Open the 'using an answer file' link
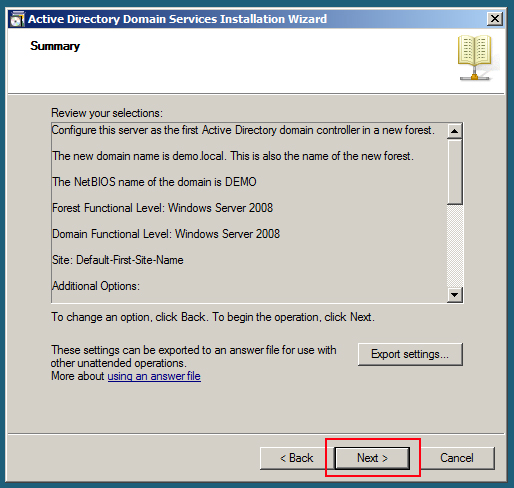This screenshot has height=488, width=514. [154, 376]
